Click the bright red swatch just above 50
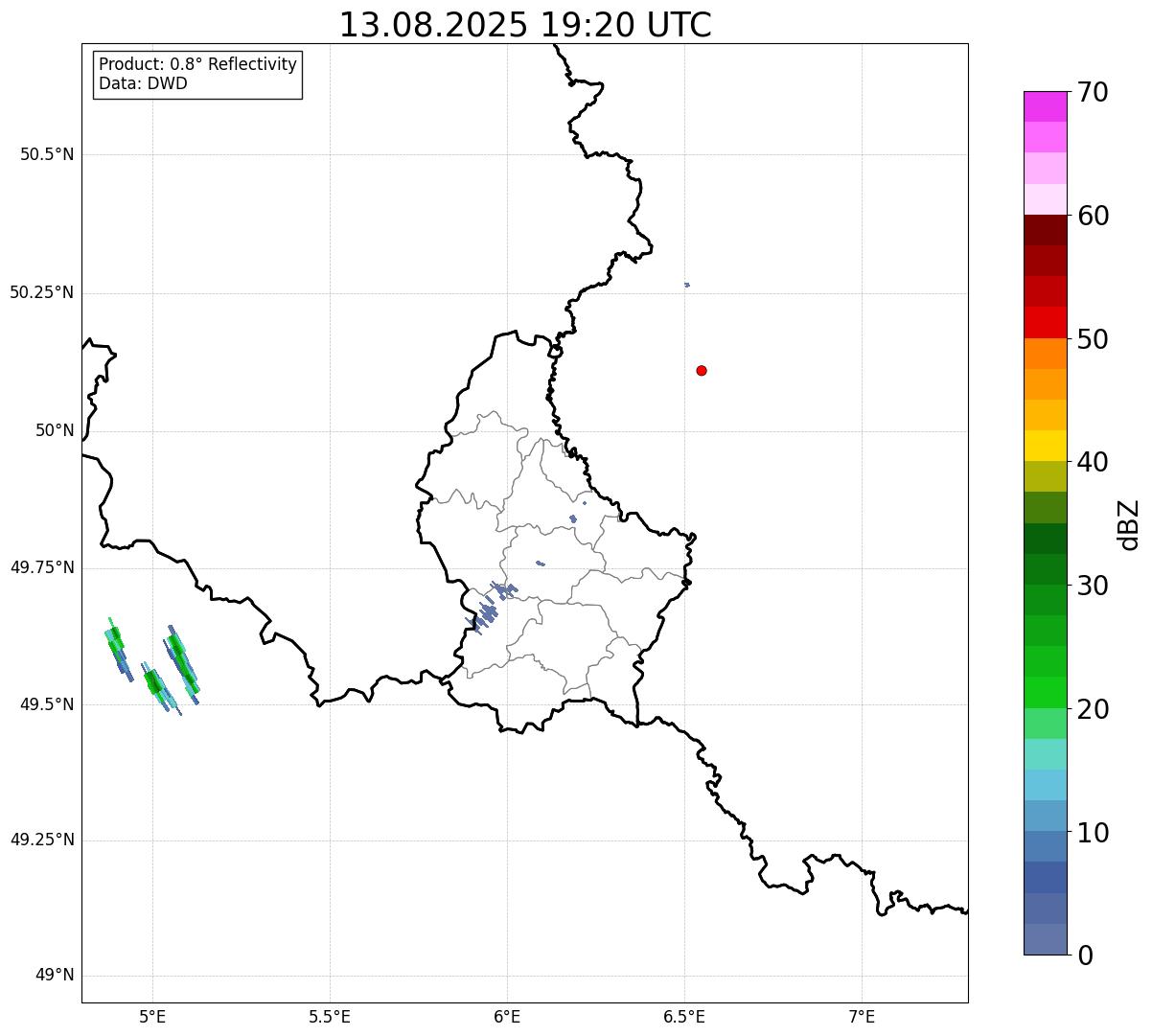This screenshot has width=1152, height=1036. (1045, 323)
